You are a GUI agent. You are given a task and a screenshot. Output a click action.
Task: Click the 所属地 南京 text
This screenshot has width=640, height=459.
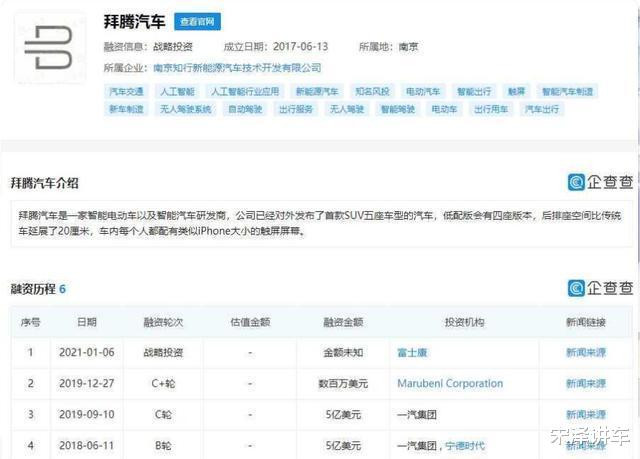tap(389, 47)
